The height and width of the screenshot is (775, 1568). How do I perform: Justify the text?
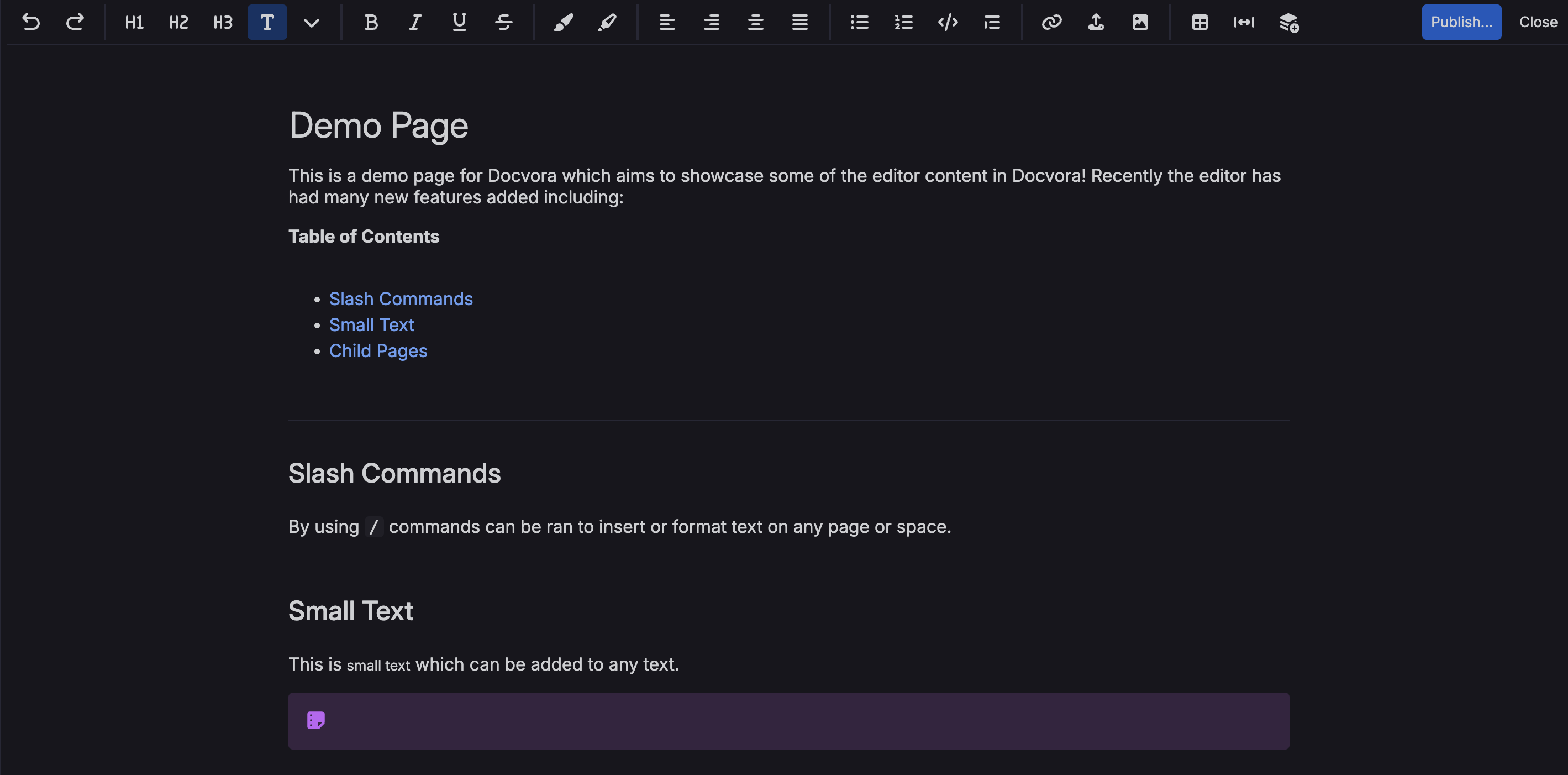[800, 23]
